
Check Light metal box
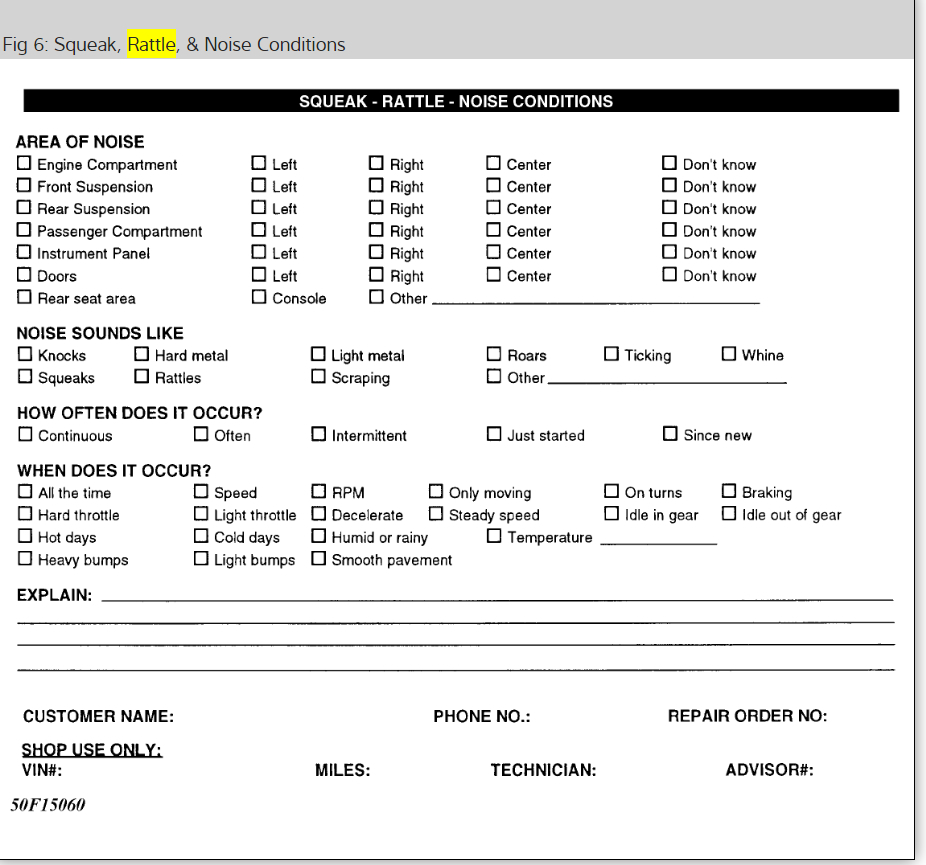(318, 354)
